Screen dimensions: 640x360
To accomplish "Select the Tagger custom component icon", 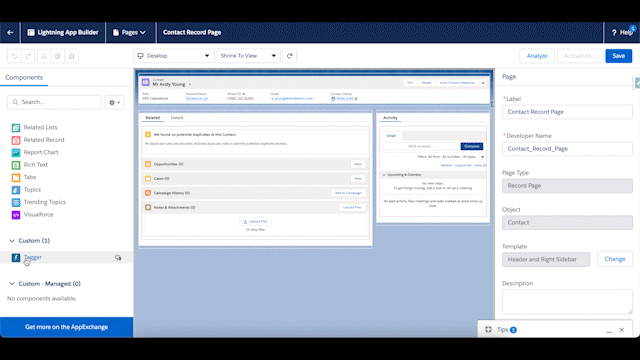I will click(16, 258).
